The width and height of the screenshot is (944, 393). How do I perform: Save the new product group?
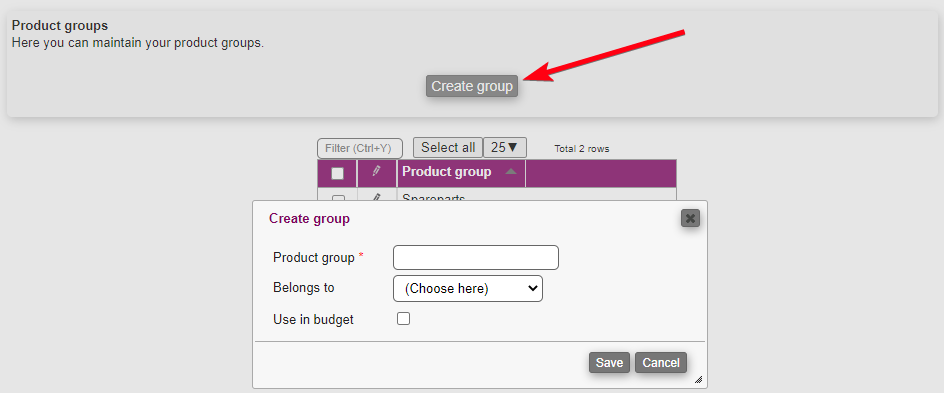pyautogui.click(x=609, y=363)
